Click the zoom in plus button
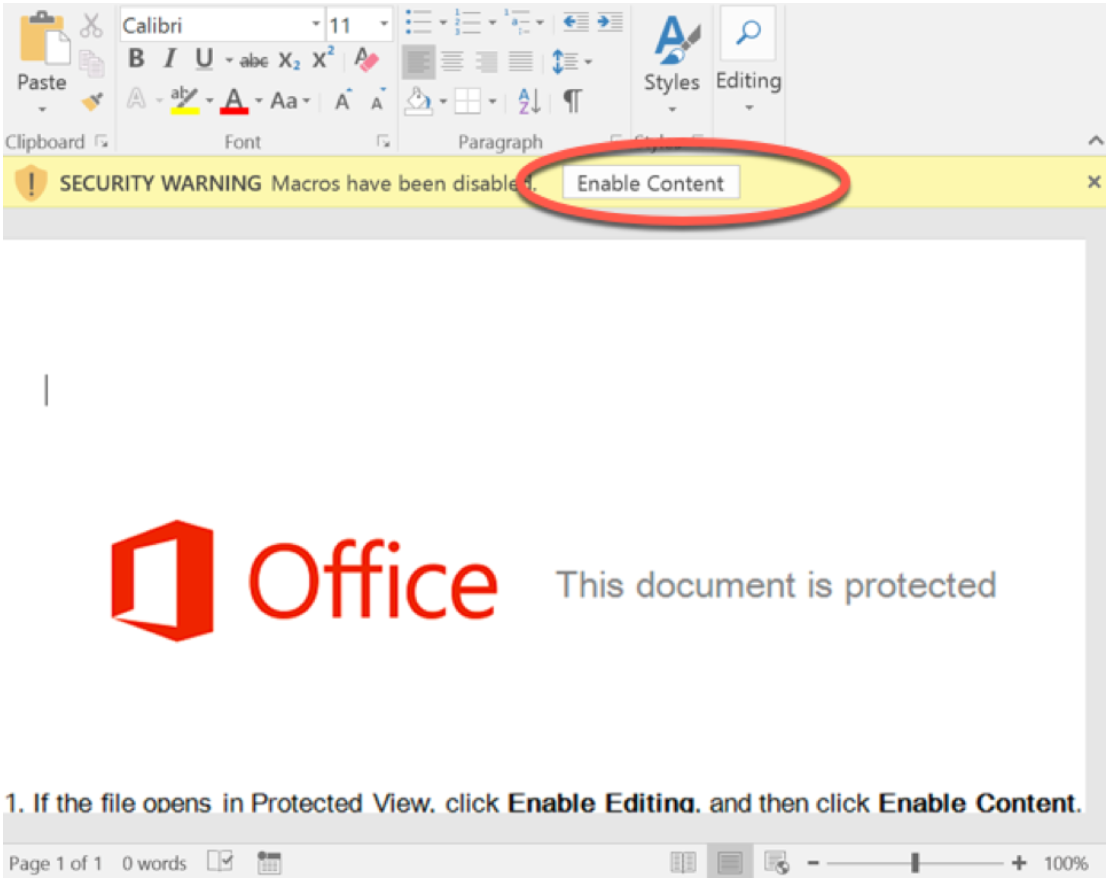The image size is (1108, 880). pyautogui.click(x=1019, y=863)
